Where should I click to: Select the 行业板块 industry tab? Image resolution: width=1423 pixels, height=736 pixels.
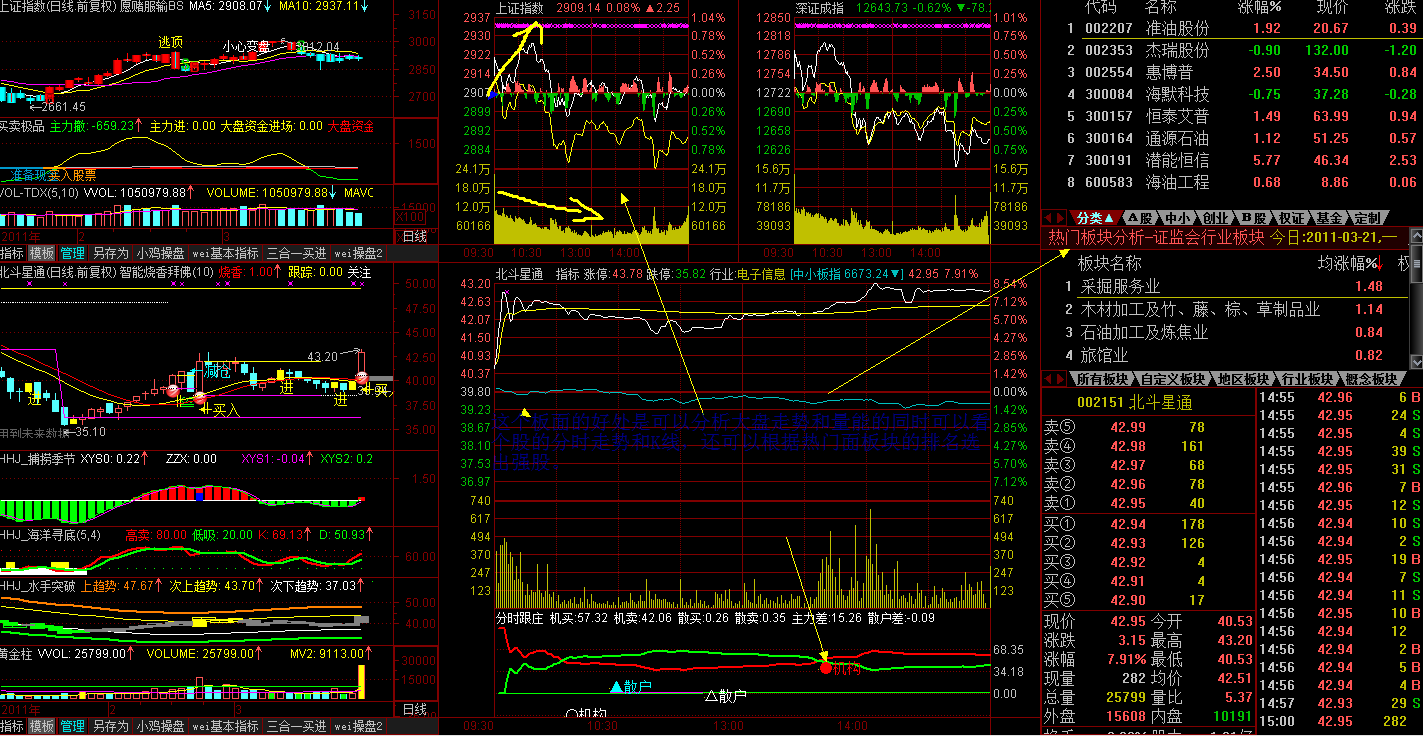tap(1307, 379)
